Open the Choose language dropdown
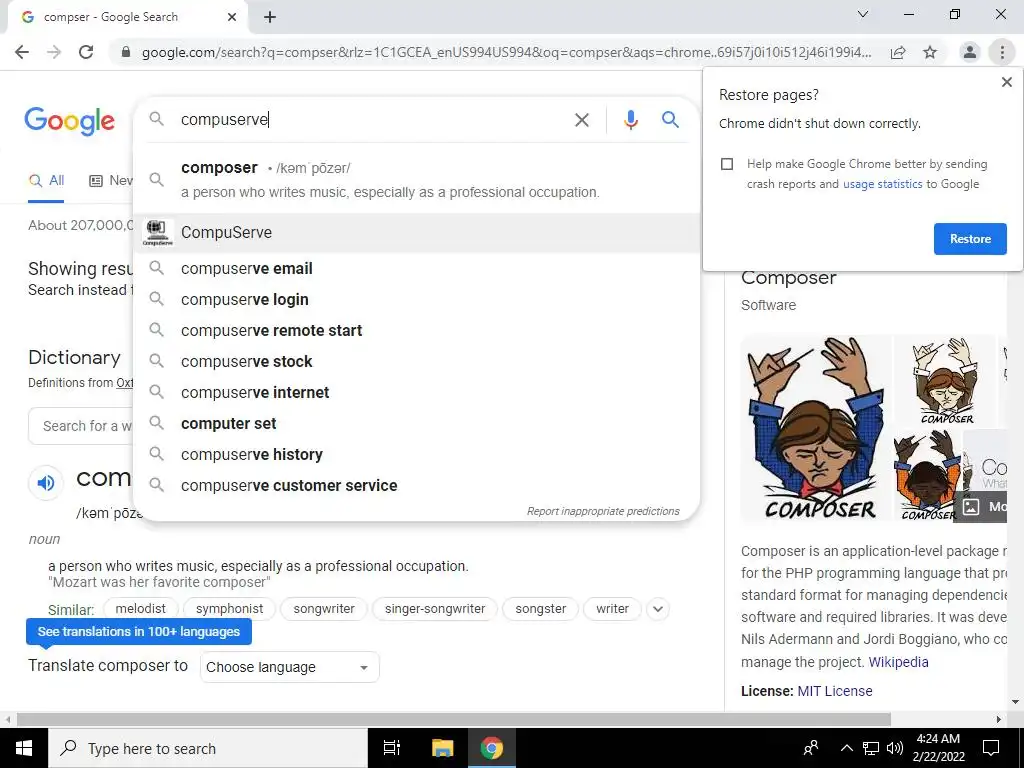Screen dimensions: 1024x768 pyautogui.click(x=289, y=667)
